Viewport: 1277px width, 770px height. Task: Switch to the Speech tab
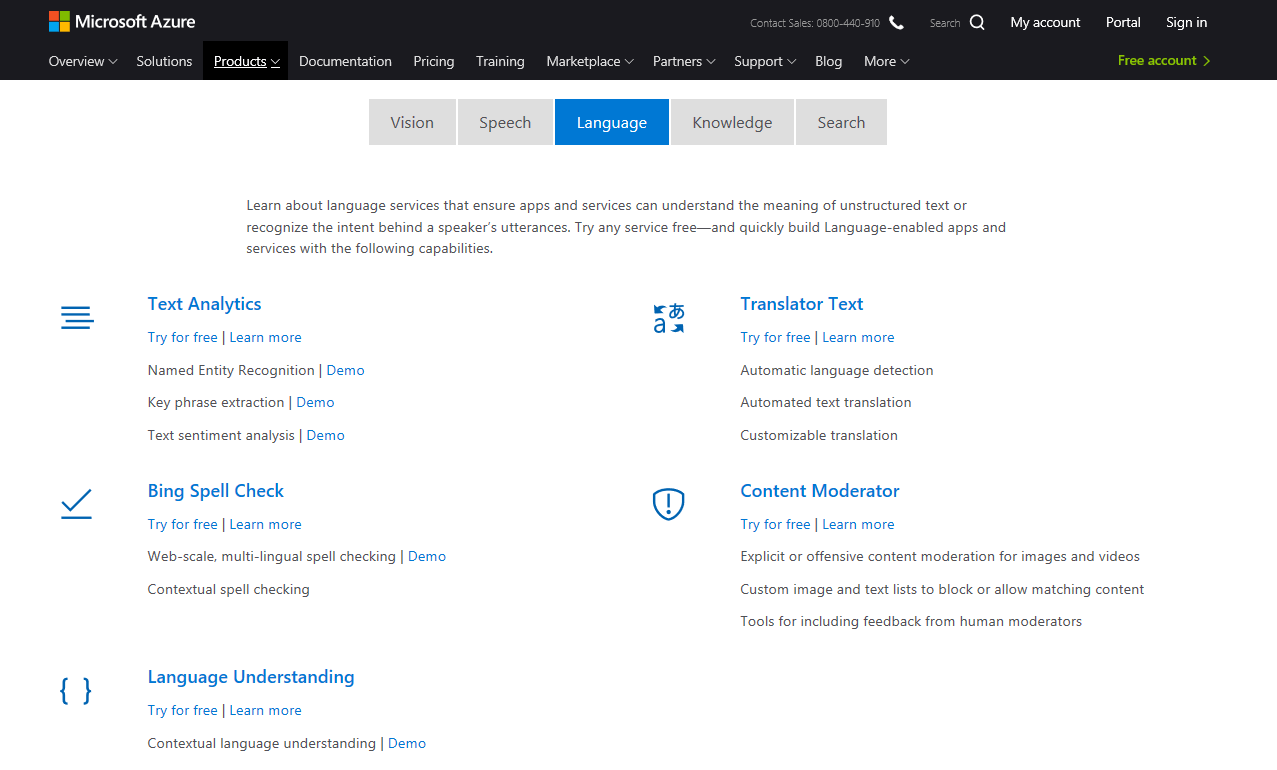pyautogui.click(x=505, y=122)
